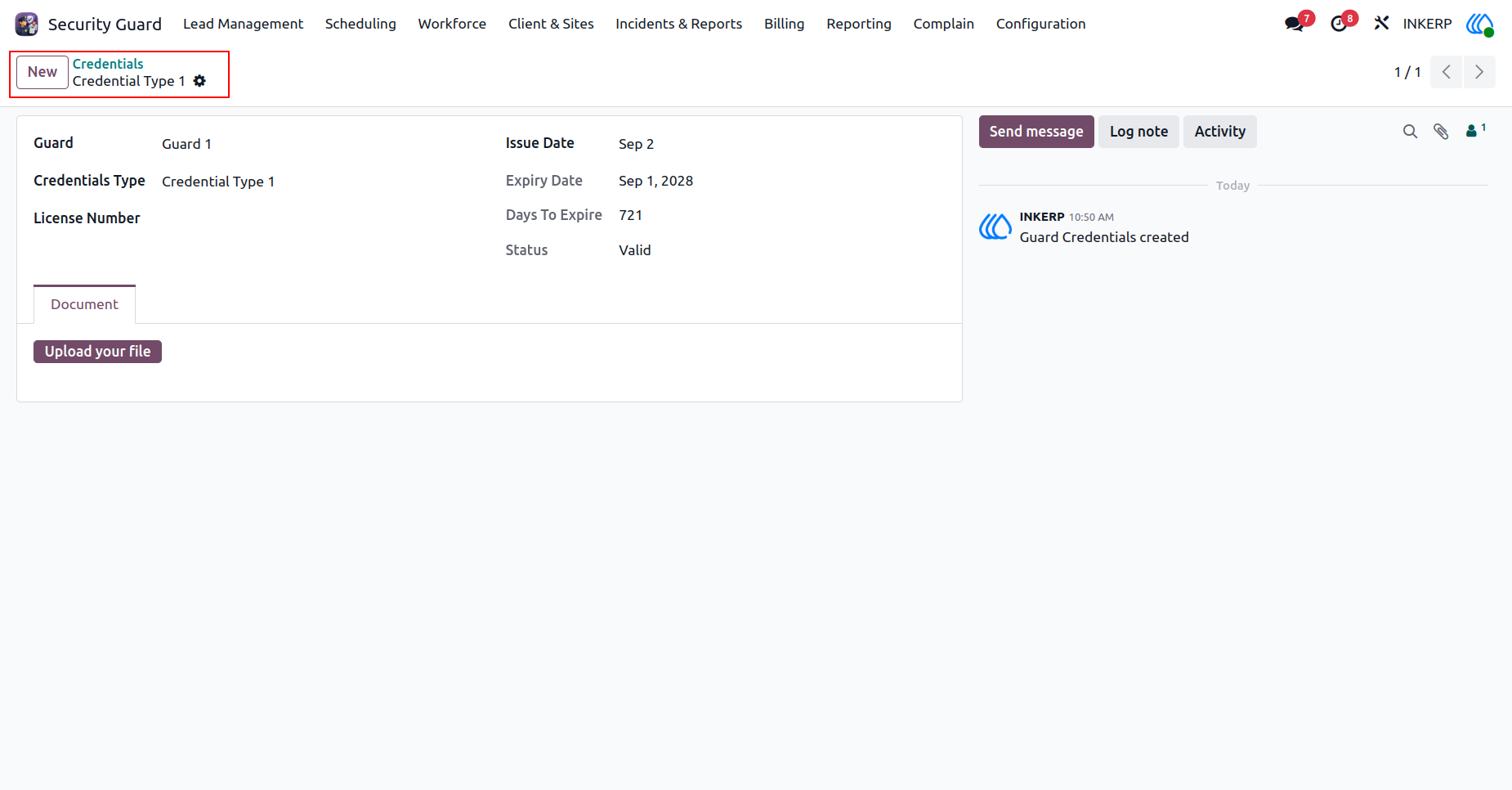This screenshot has height=790, width=1512.
Task: Click Send message button
Action: pos(1036,132)
